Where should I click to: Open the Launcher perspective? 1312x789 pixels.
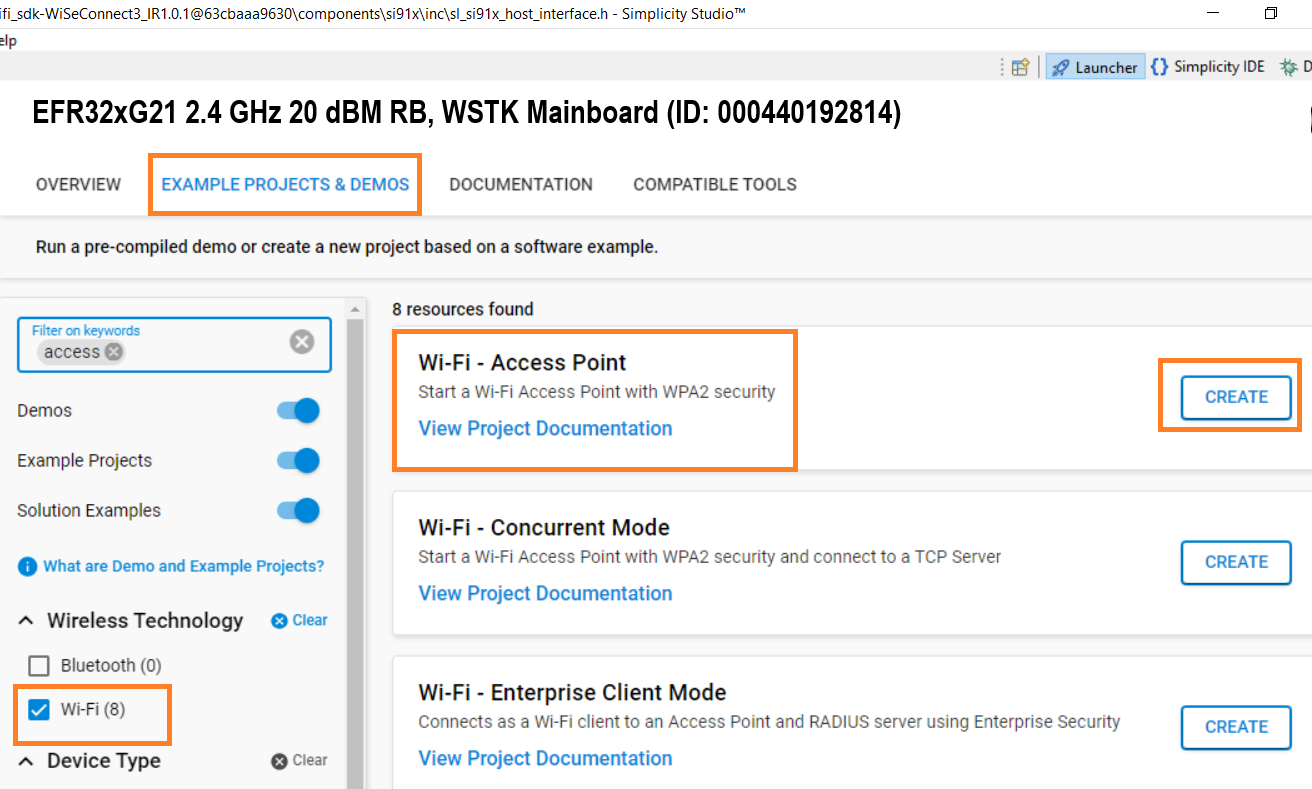(1095, 67)
